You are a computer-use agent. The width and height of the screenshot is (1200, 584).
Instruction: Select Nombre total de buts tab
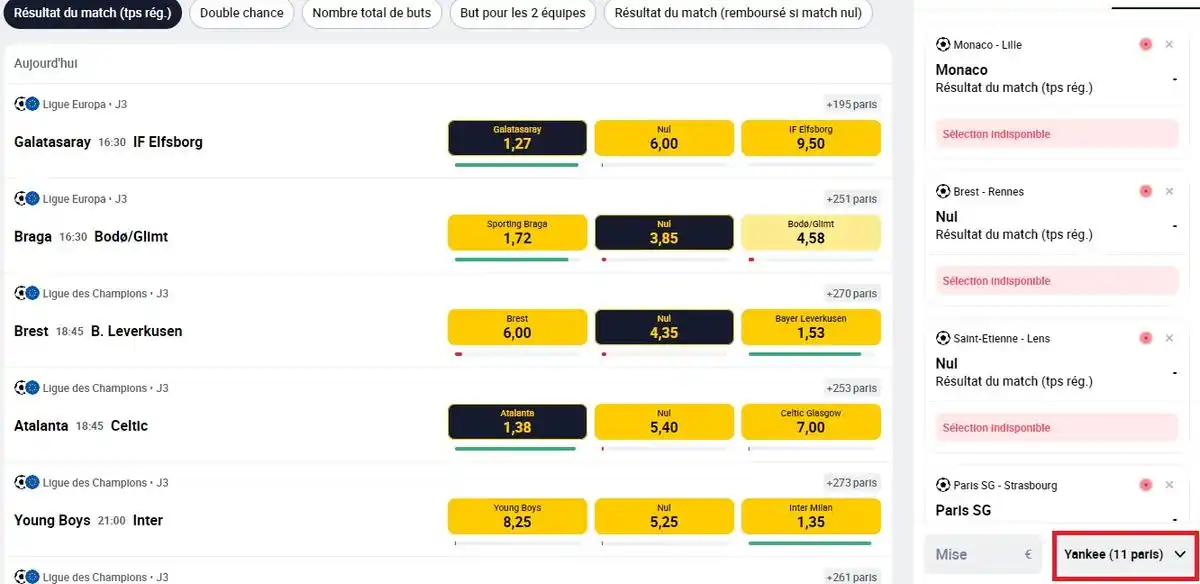coord(372,13)
